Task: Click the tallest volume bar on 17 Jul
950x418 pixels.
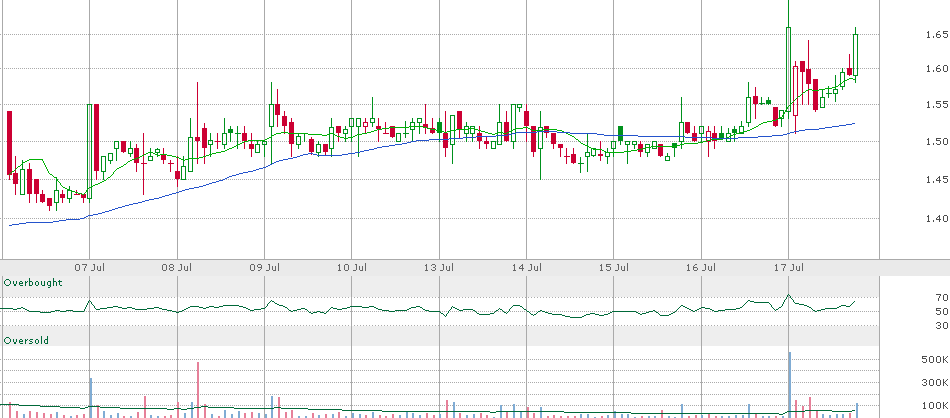Action: pos(789,385)
